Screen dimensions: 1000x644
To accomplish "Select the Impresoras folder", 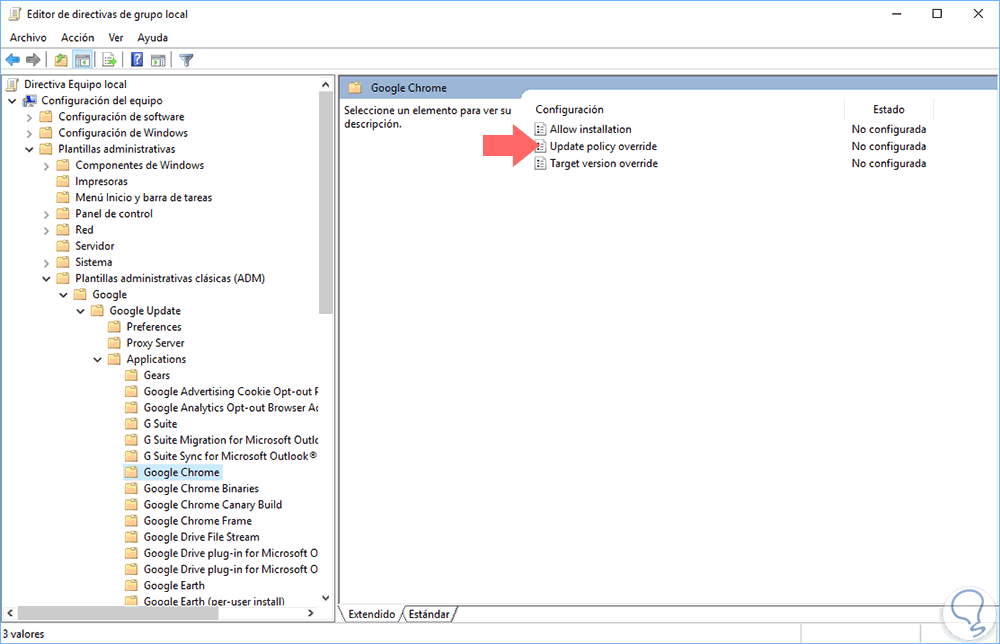I will [x=101, y=181].
